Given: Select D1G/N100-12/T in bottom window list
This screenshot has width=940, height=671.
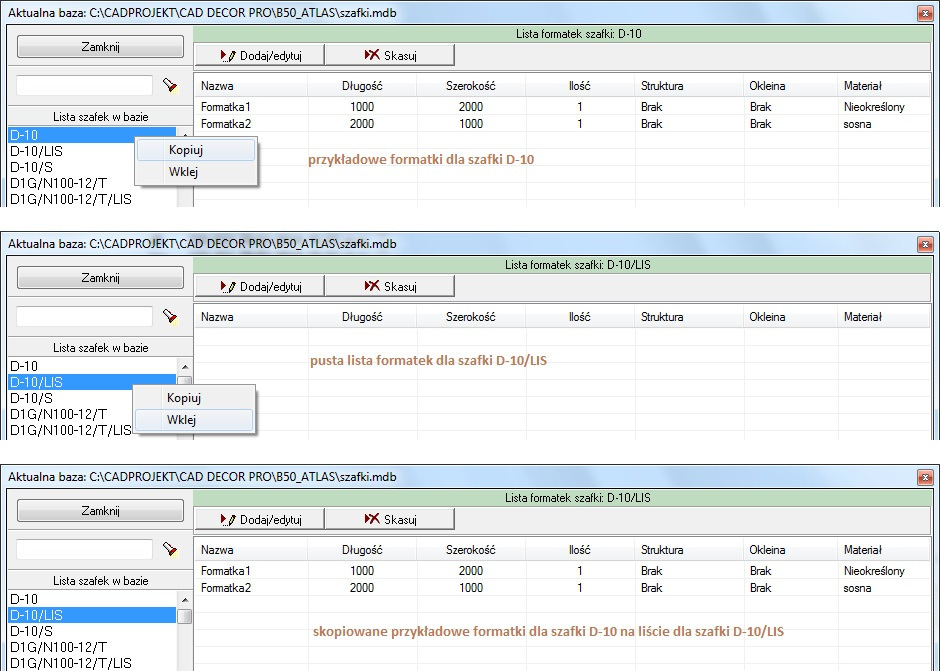Looking at the screenshot, I should (92, 648).
